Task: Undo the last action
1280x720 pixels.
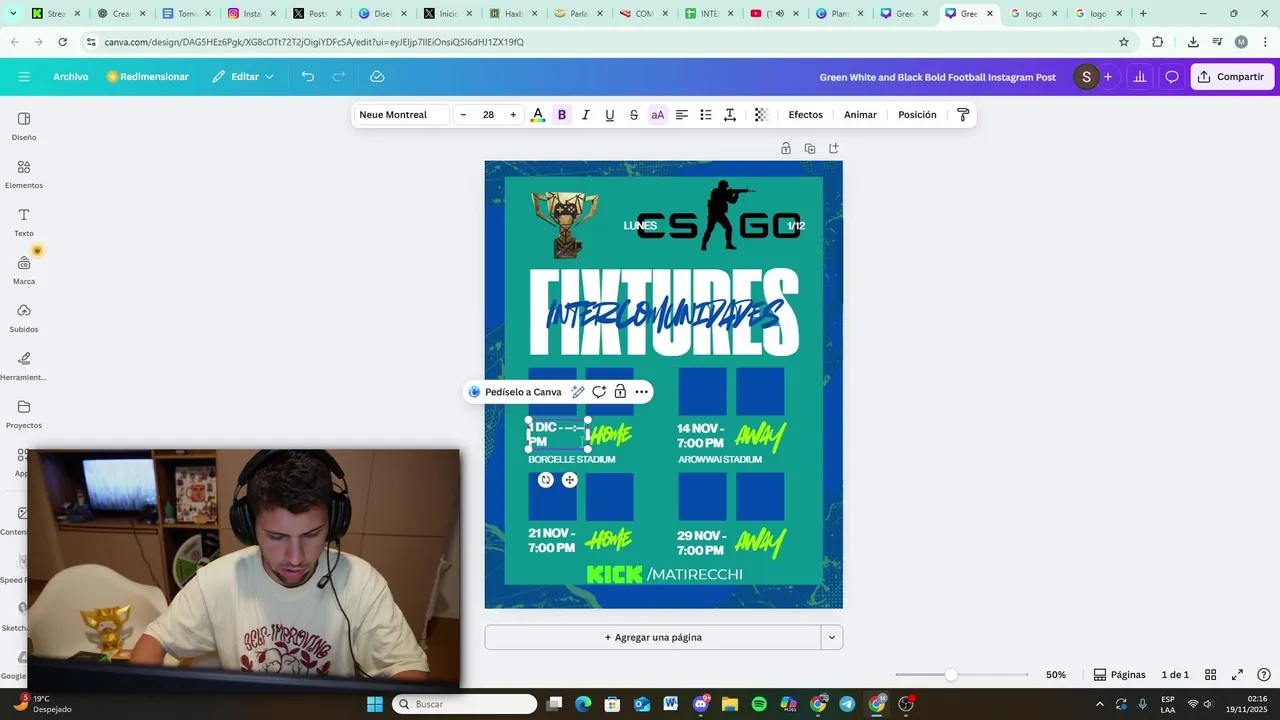Action: coord(308,77)
